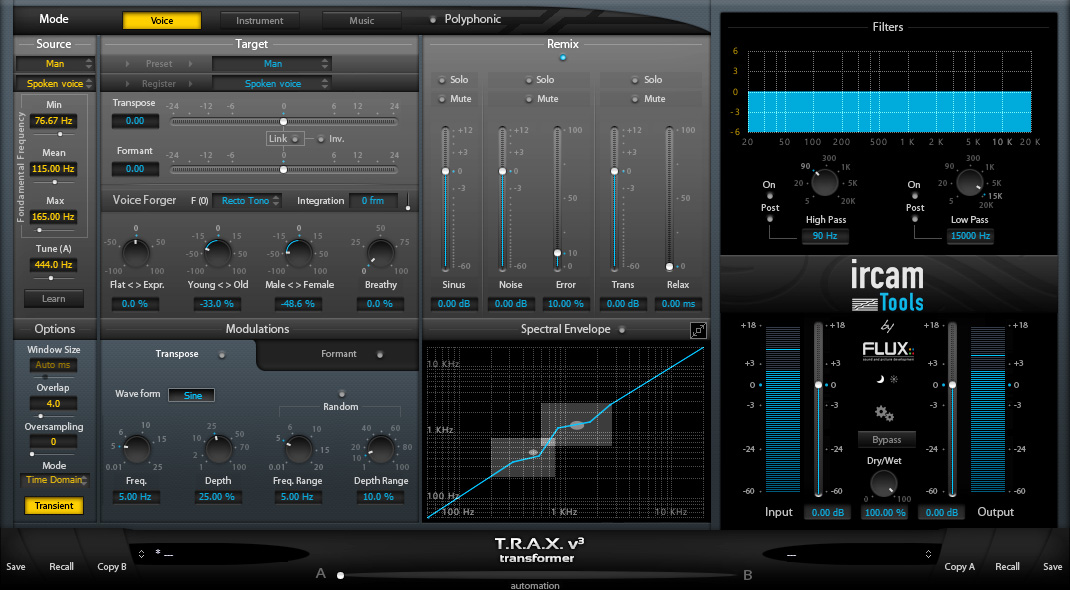Click the Tune (A) 444.0 Hz field
Viewport: 1070px width, 590px height.
tap(53, 265)
